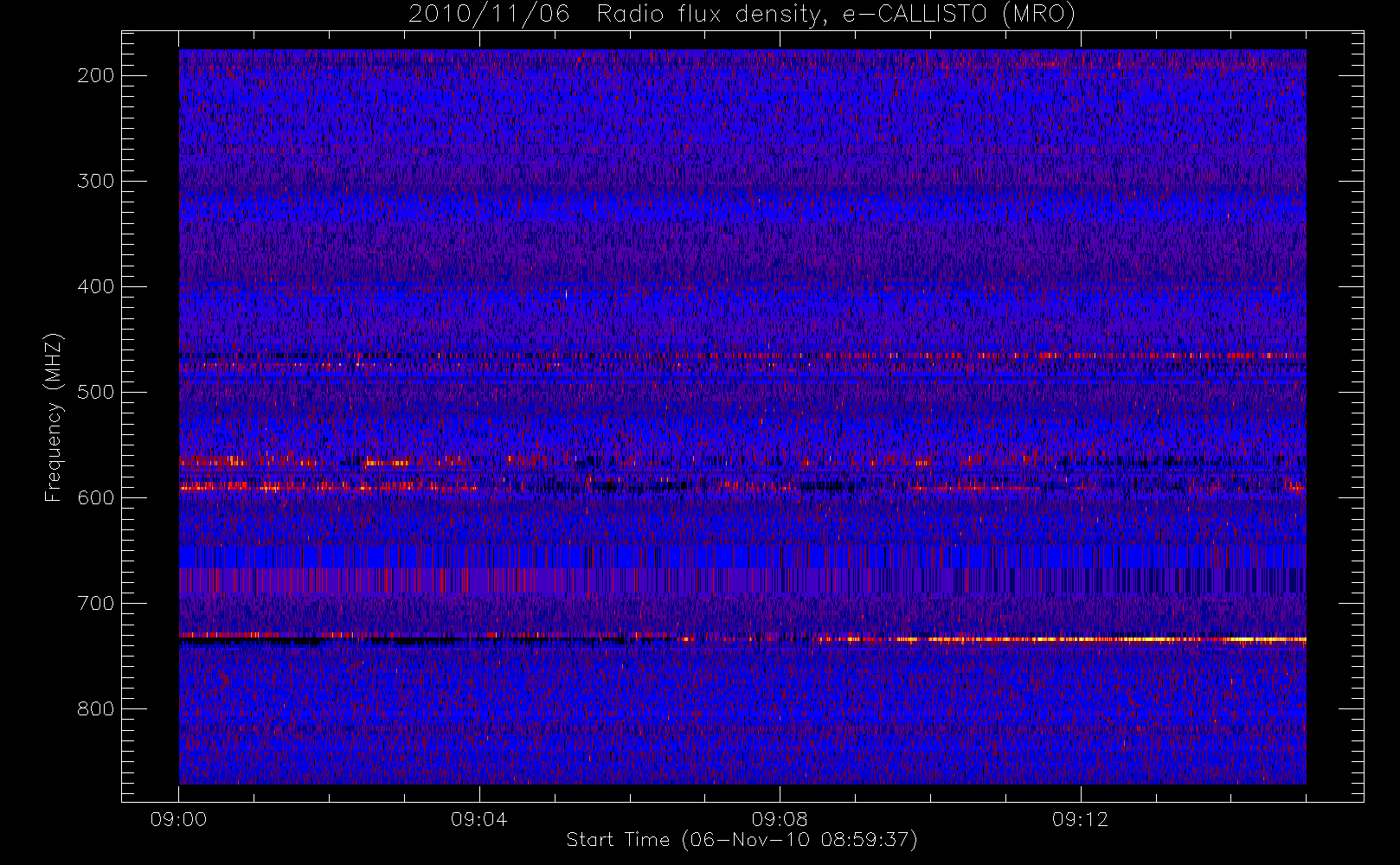
Task: Click frequency tick label '500'
Action: [x=96, y=392]
